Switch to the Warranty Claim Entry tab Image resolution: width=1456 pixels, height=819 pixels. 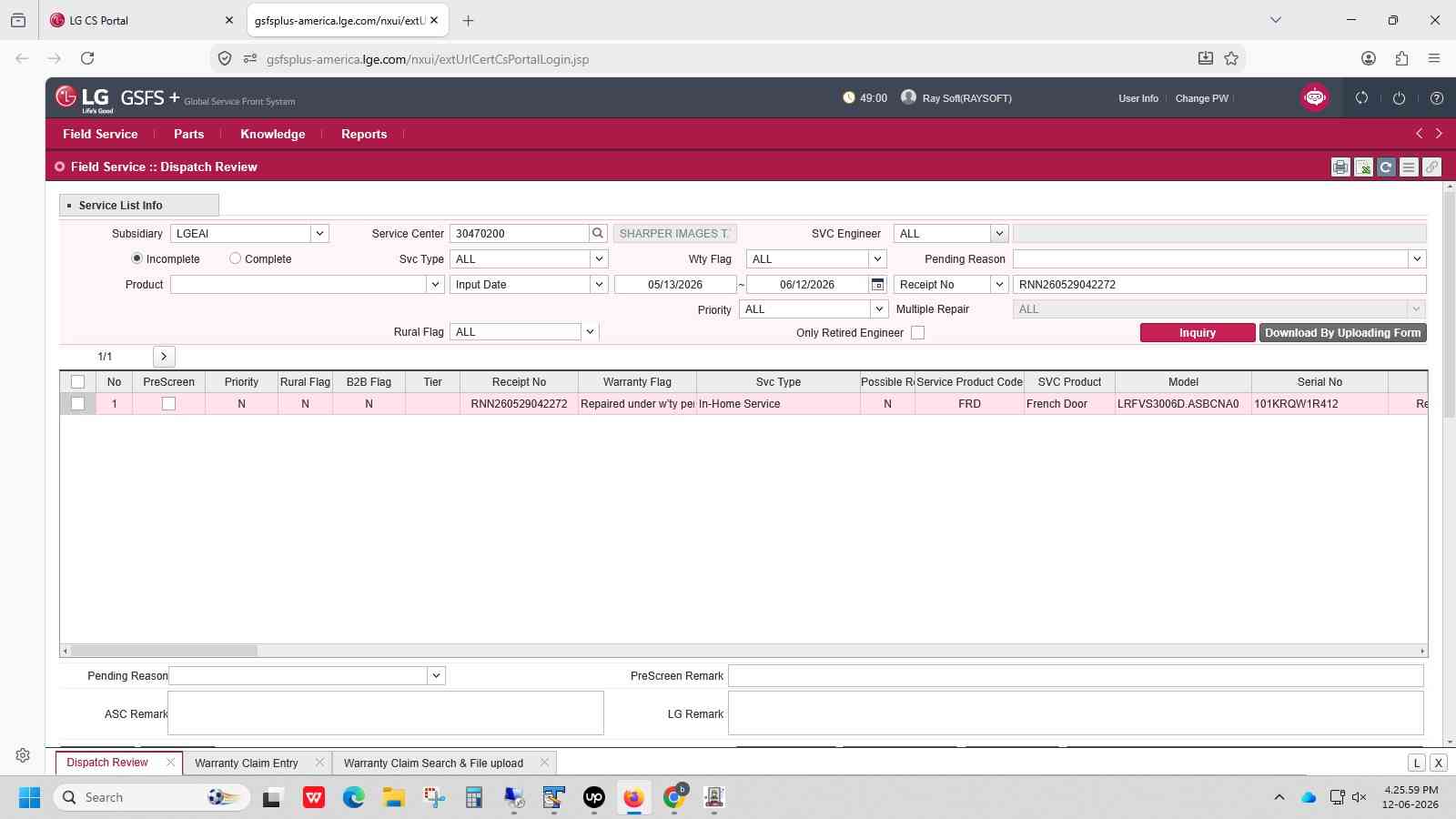(246, 763)
